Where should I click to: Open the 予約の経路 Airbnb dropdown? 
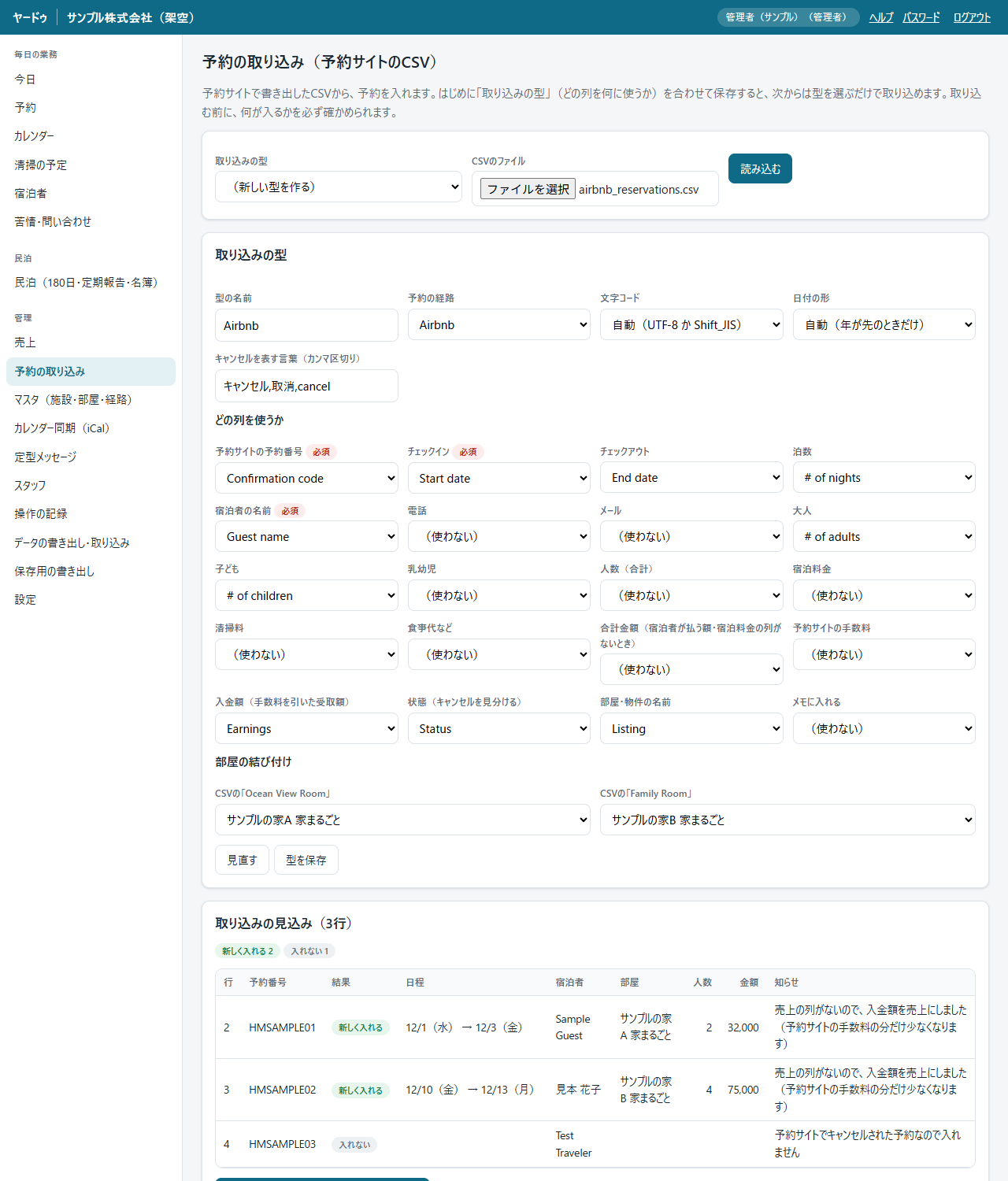click(x=498, y=324)
